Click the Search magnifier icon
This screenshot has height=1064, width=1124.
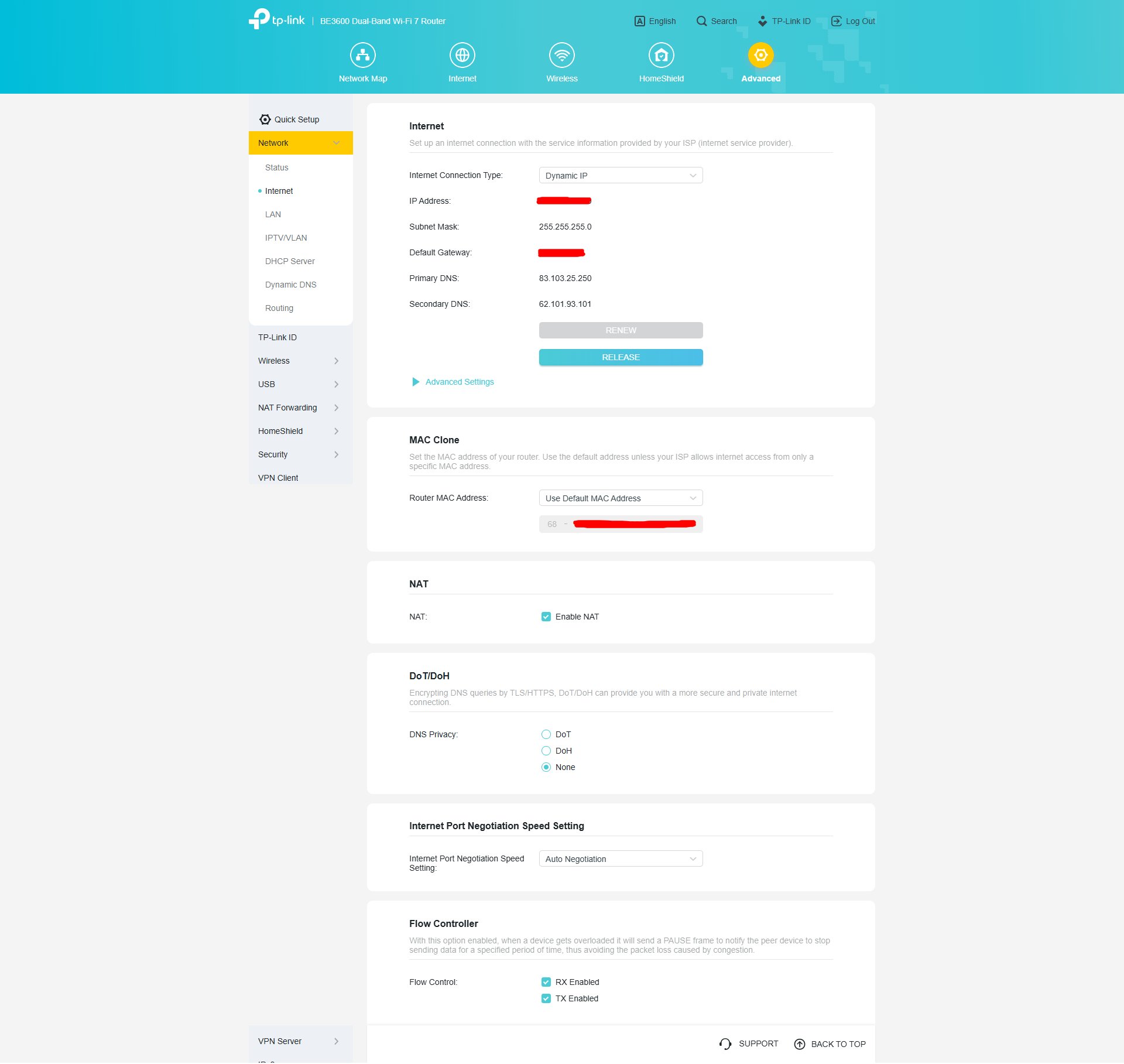click(x=701, y=21)
